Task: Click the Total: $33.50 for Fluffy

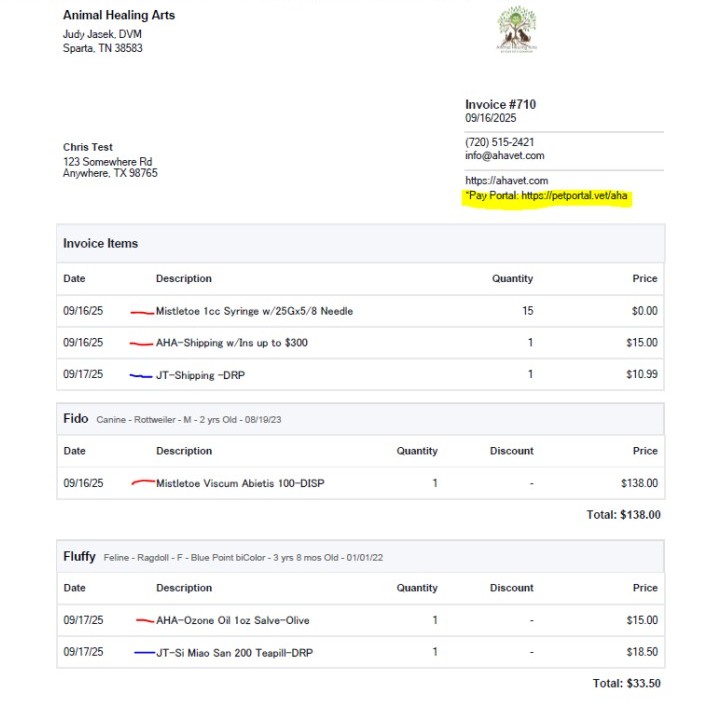Action: [625, 684]
